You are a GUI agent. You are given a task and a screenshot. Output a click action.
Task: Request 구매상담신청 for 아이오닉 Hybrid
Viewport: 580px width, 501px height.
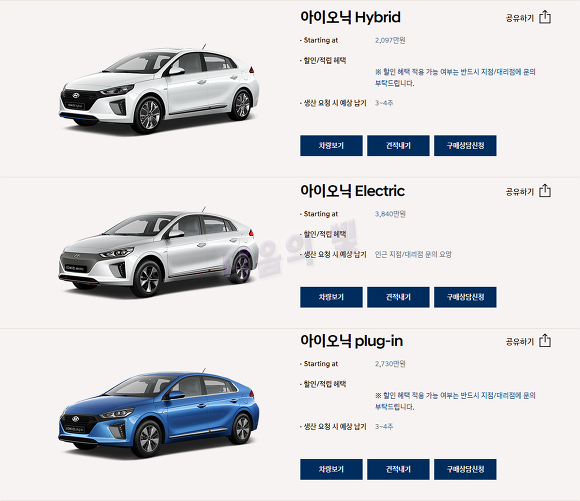465,145
